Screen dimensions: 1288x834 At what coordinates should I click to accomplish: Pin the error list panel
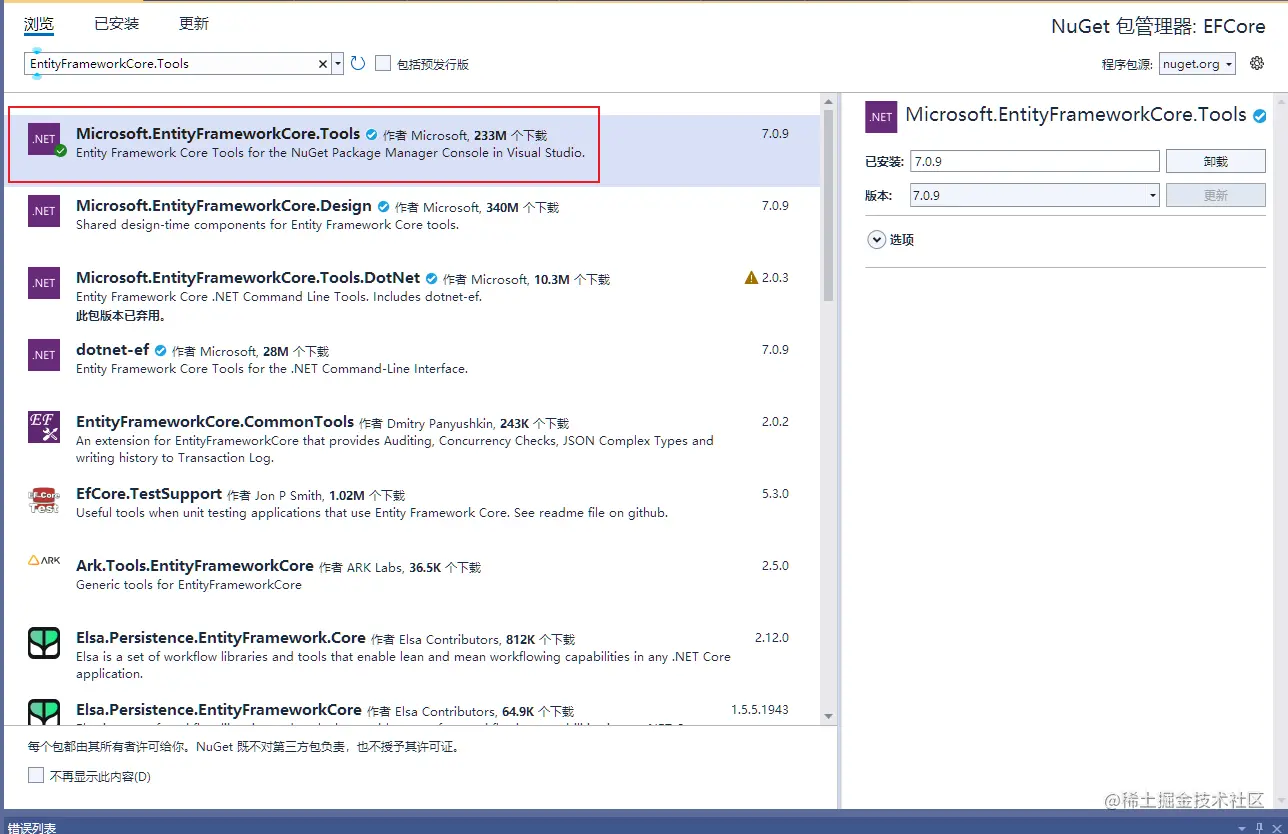pos(1260,828)
